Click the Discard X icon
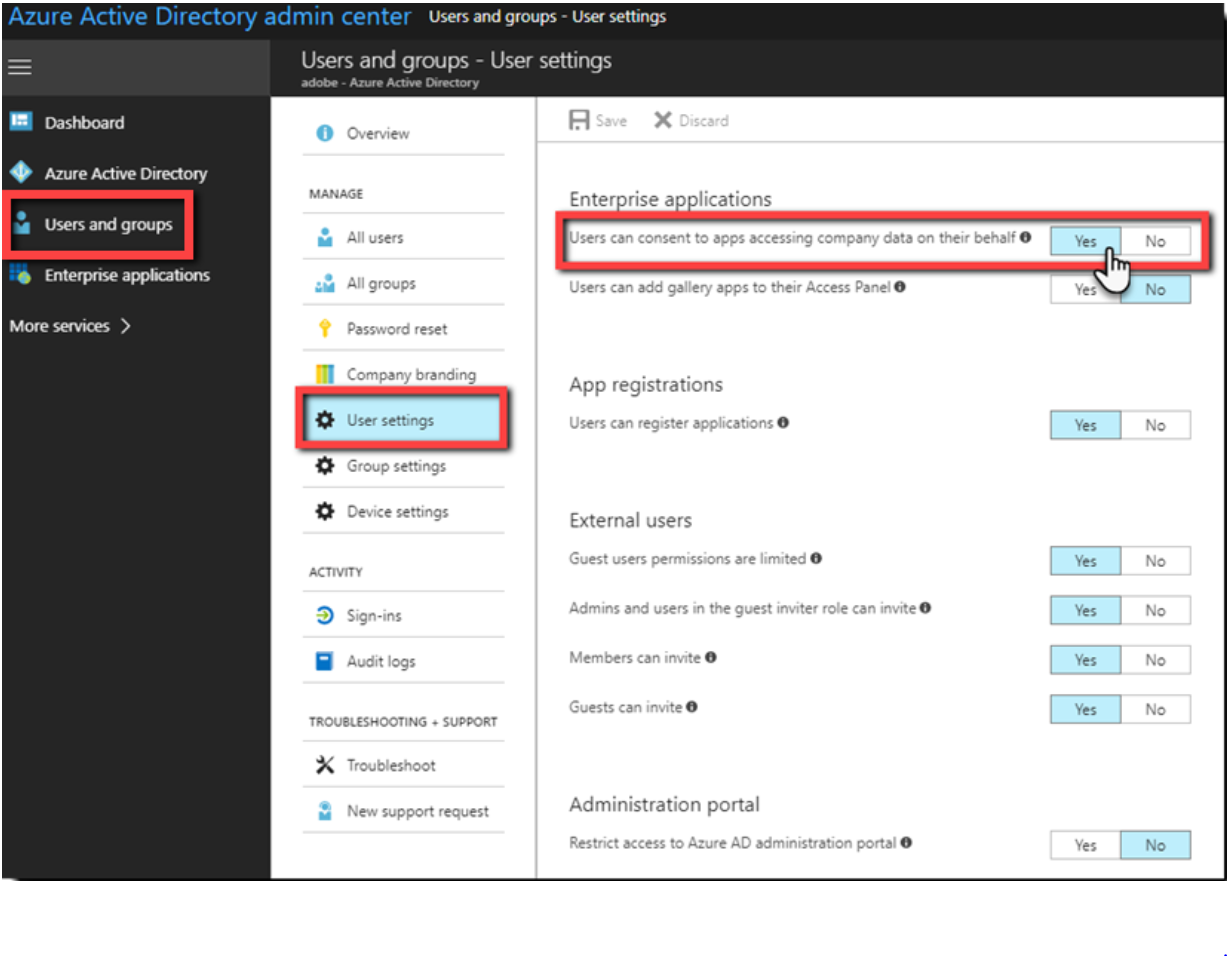 [663, 120]
